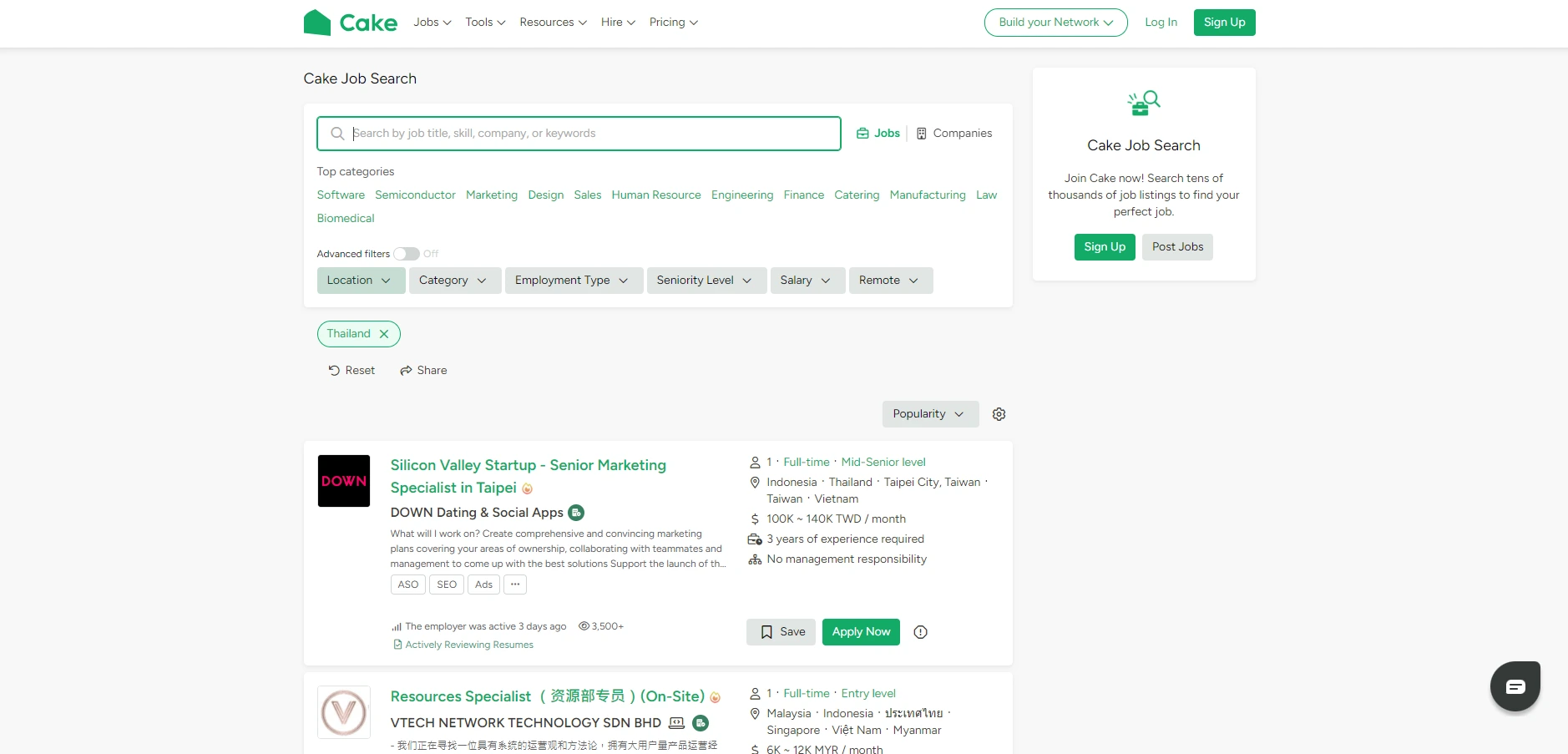1568x754 pixels.
Task: Open the Resources navigation menu
Action: point(553,23)
